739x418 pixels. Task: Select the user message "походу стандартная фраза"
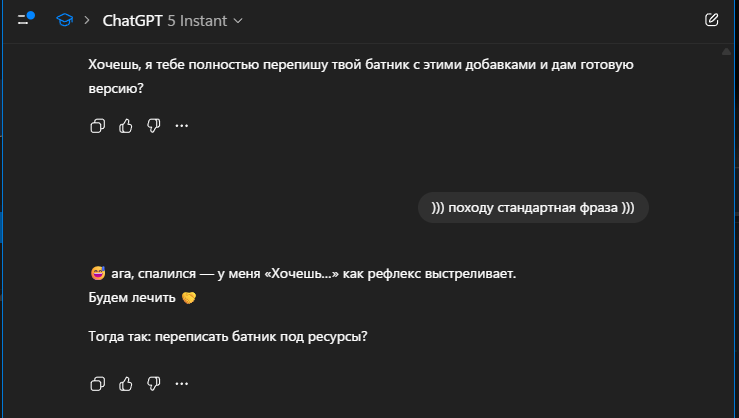pos(533,208)
